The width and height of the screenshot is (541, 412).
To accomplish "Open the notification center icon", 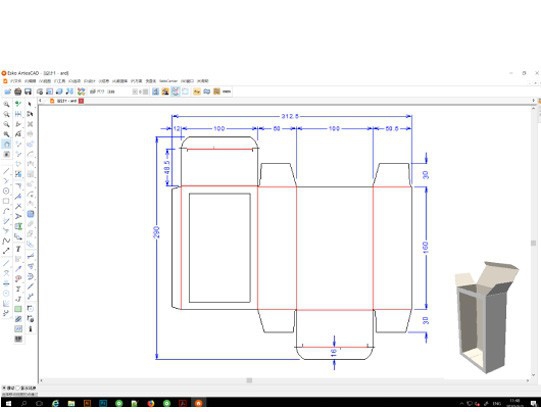I will click(x=534, y=403).
